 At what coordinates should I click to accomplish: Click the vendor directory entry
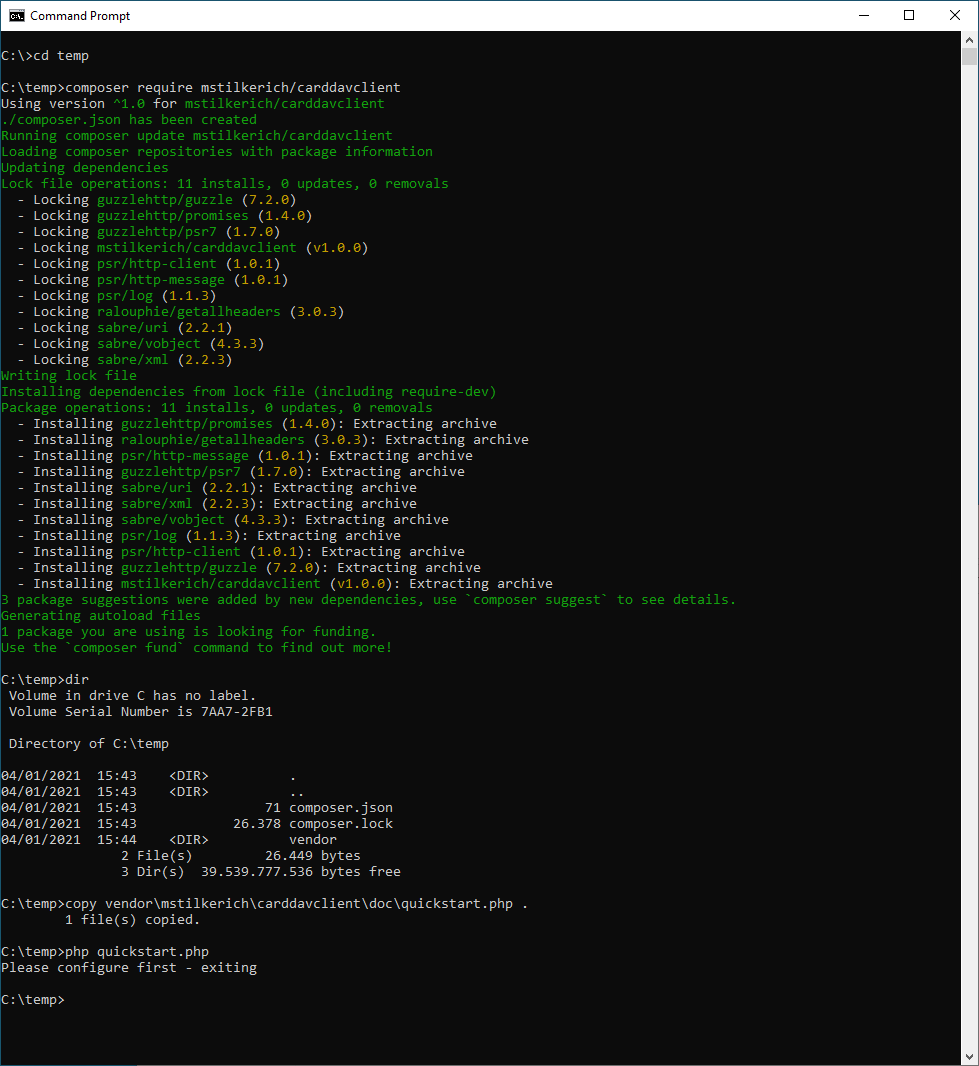coord(313,839)
